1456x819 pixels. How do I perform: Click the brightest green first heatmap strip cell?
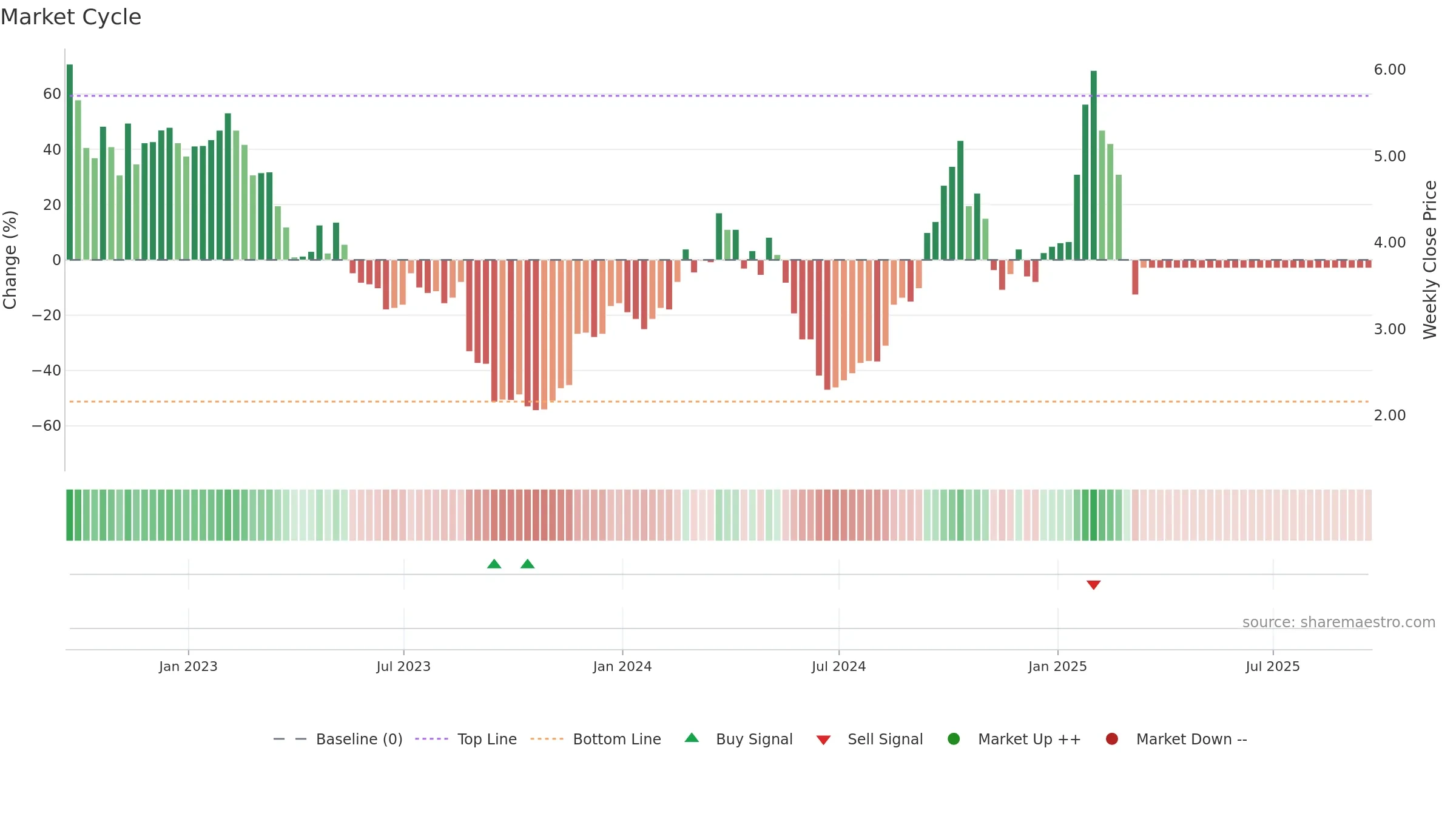[x=70, y=515]
